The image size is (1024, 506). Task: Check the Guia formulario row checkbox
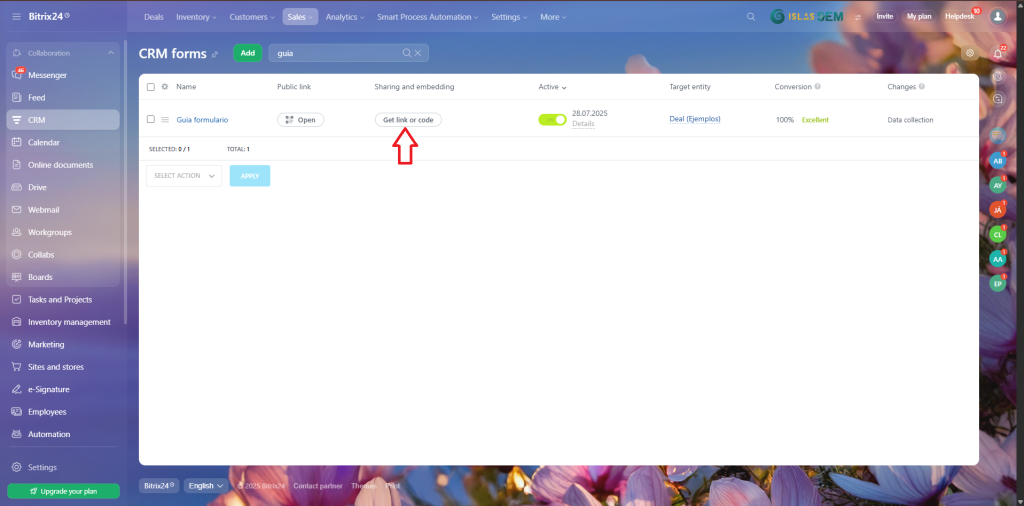point(151,119)
